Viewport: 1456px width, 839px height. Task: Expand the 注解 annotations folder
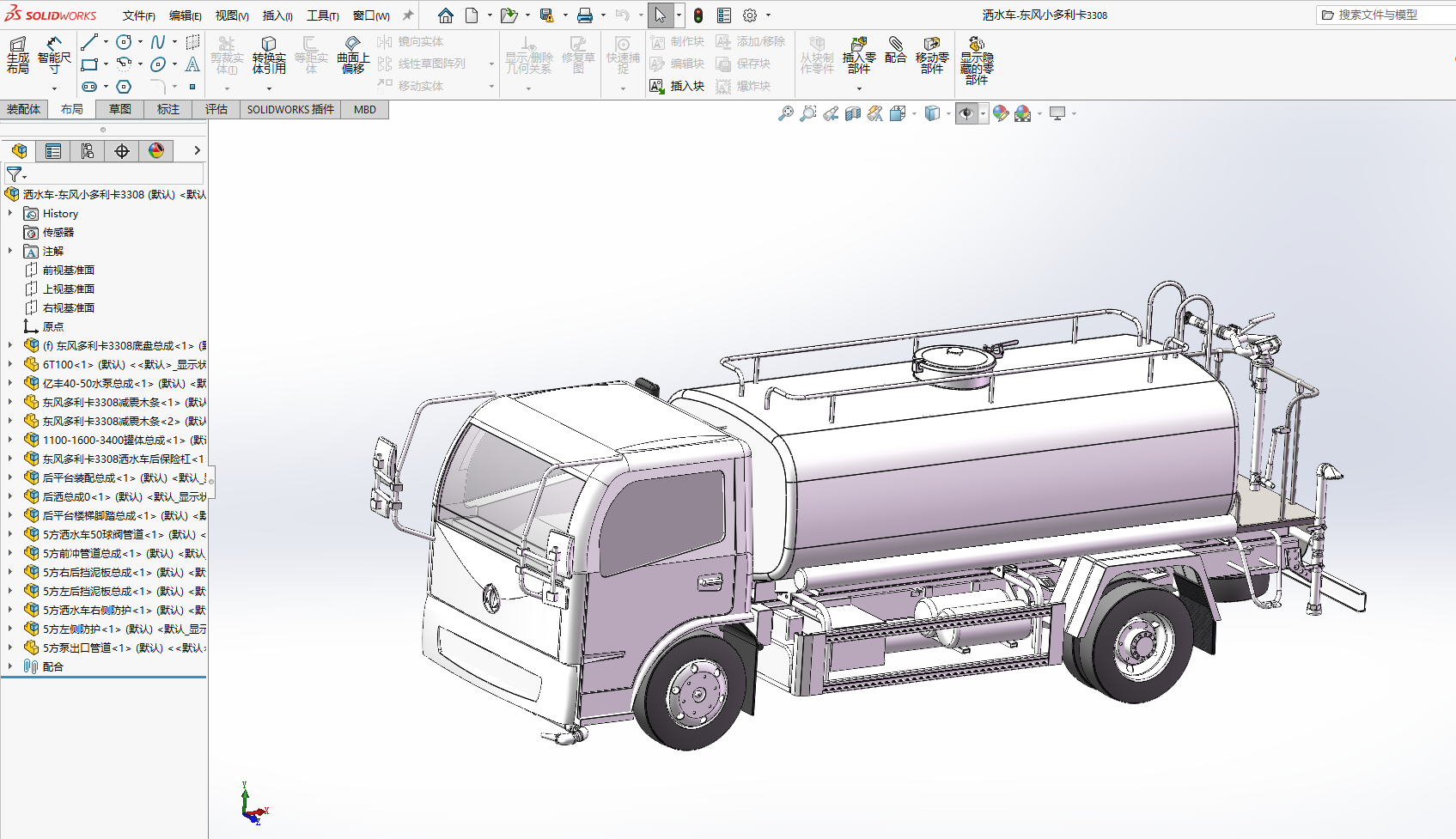pyautogui.click(x=10, y=251)
